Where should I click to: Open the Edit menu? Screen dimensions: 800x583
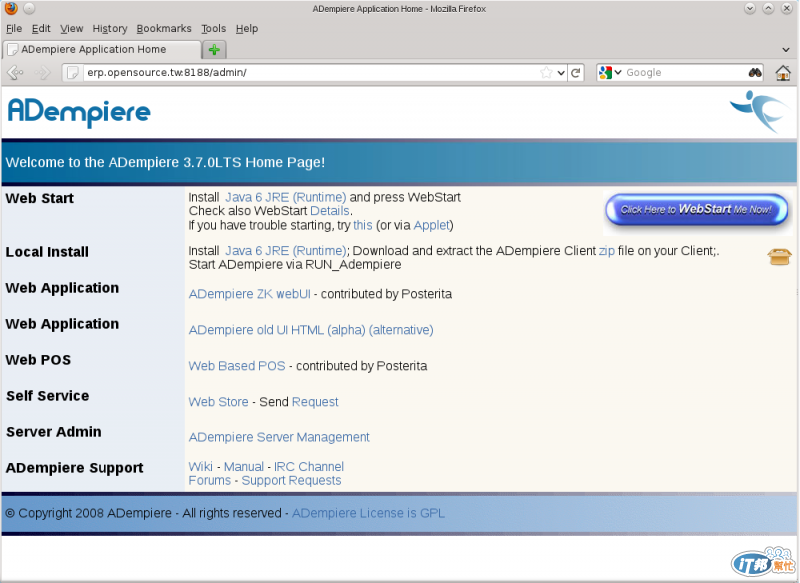(41, 29)
